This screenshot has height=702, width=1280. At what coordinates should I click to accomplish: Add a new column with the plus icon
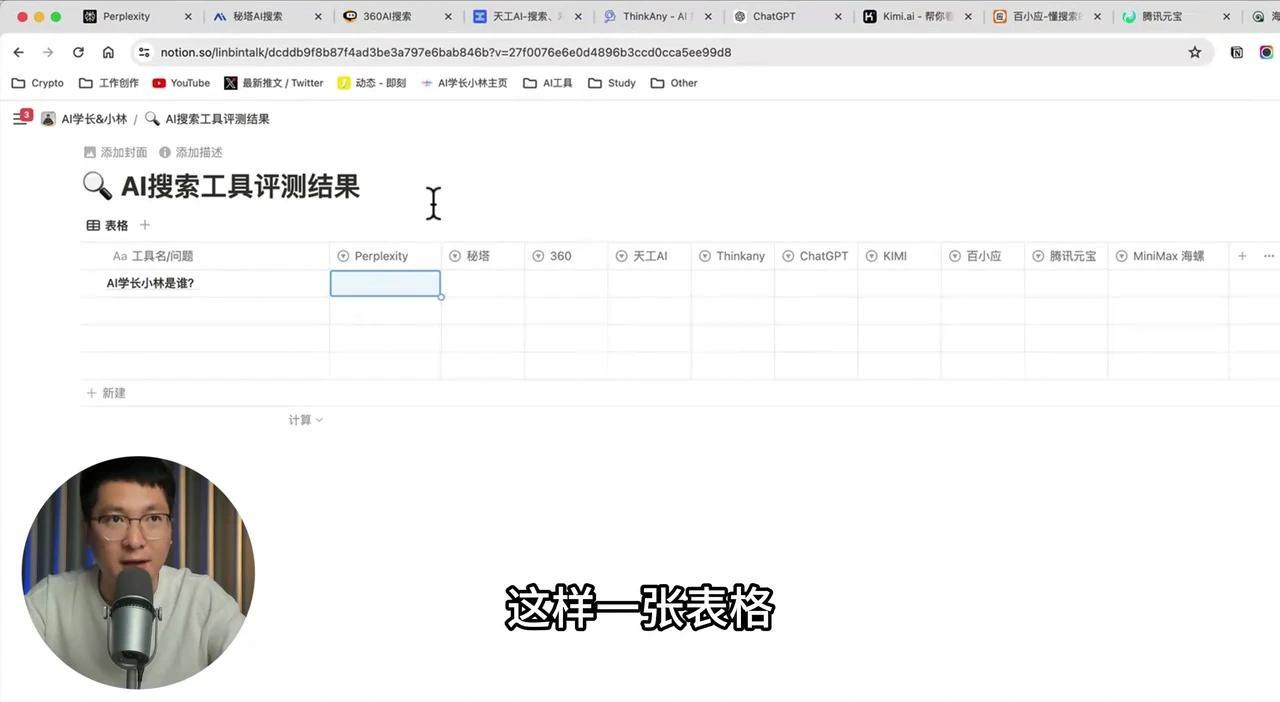1242,256
